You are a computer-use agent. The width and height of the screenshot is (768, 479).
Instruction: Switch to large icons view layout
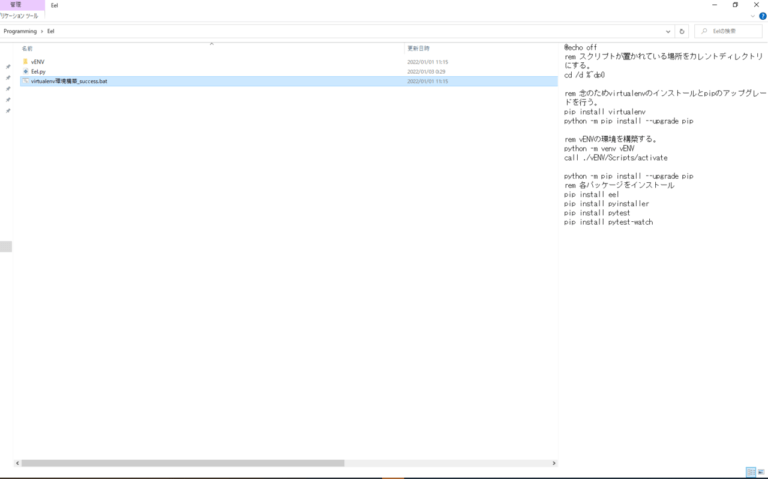(762, 472)
